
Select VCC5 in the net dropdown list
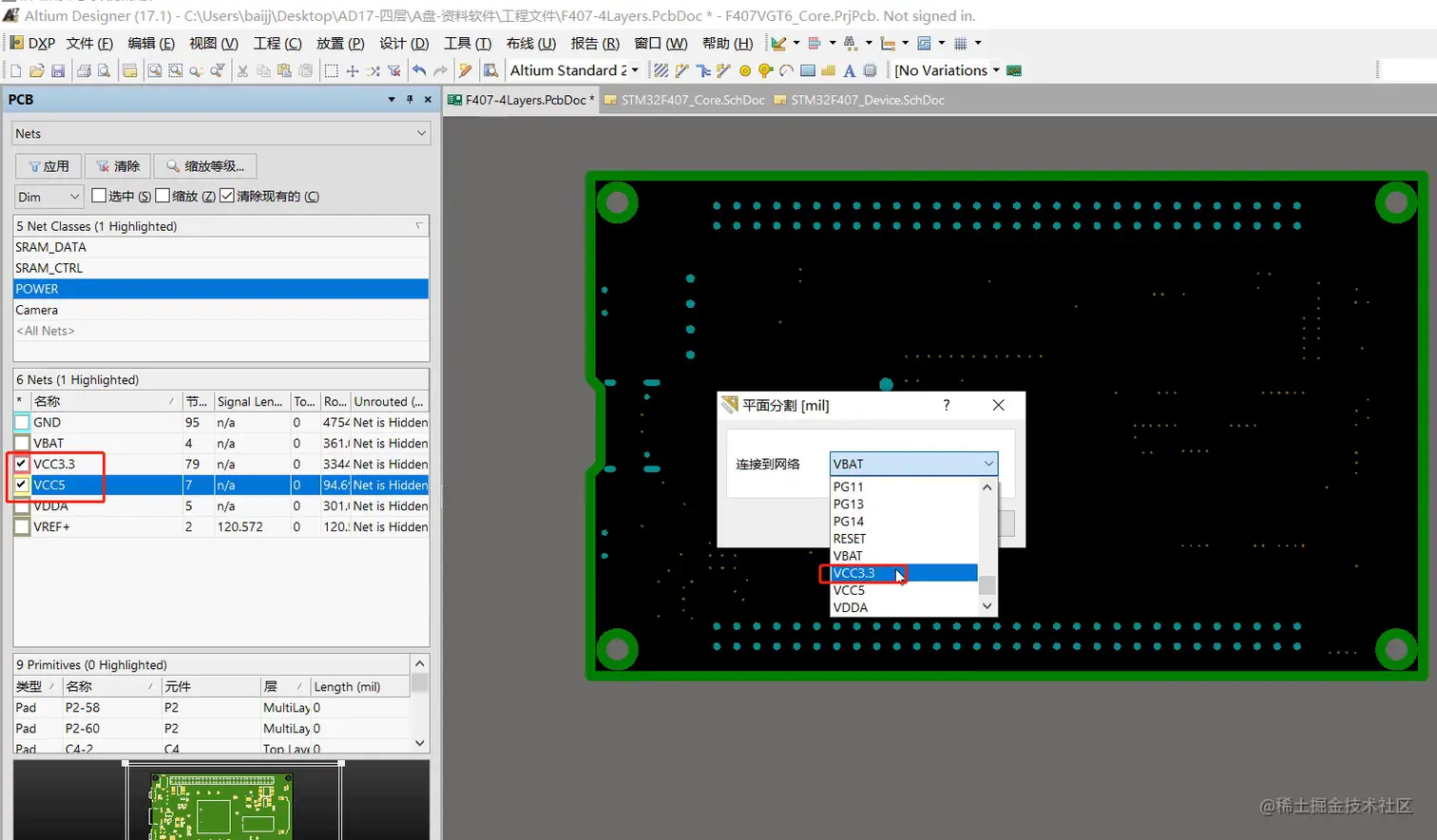(849, 590)
